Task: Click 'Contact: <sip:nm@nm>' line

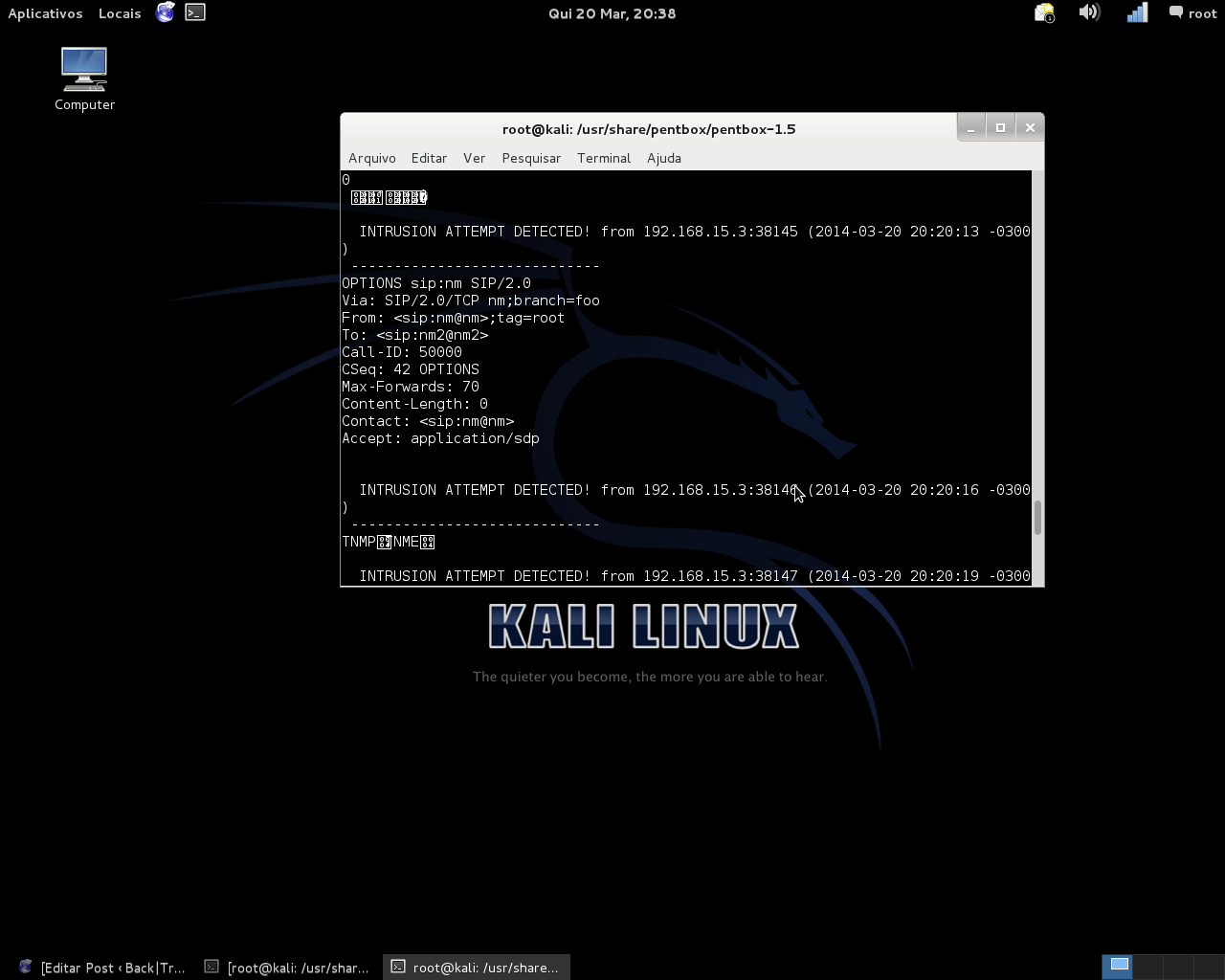Action: 428,421
